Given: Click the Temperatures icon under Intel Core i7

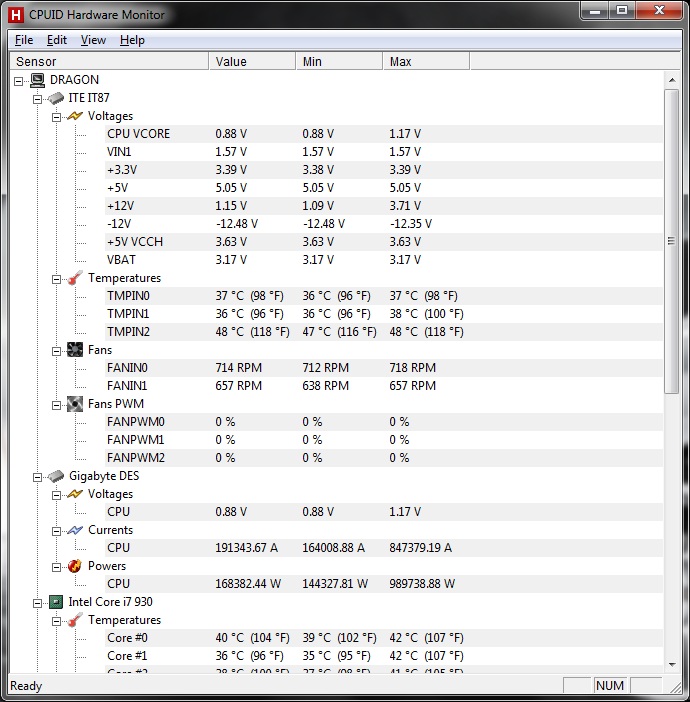Looking at the screenshot, I should (x=75, y=620).
